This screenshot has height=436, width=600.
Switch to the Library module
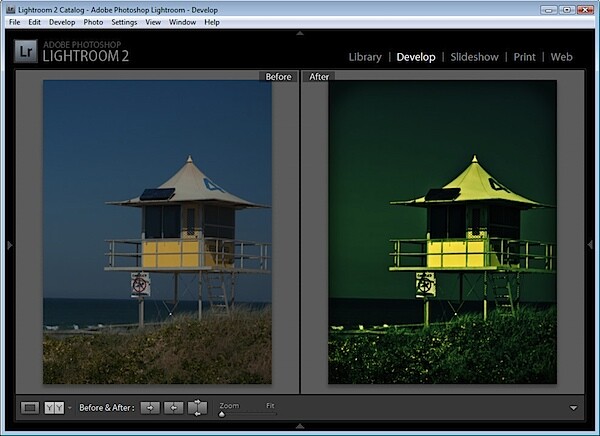[364, 57]
